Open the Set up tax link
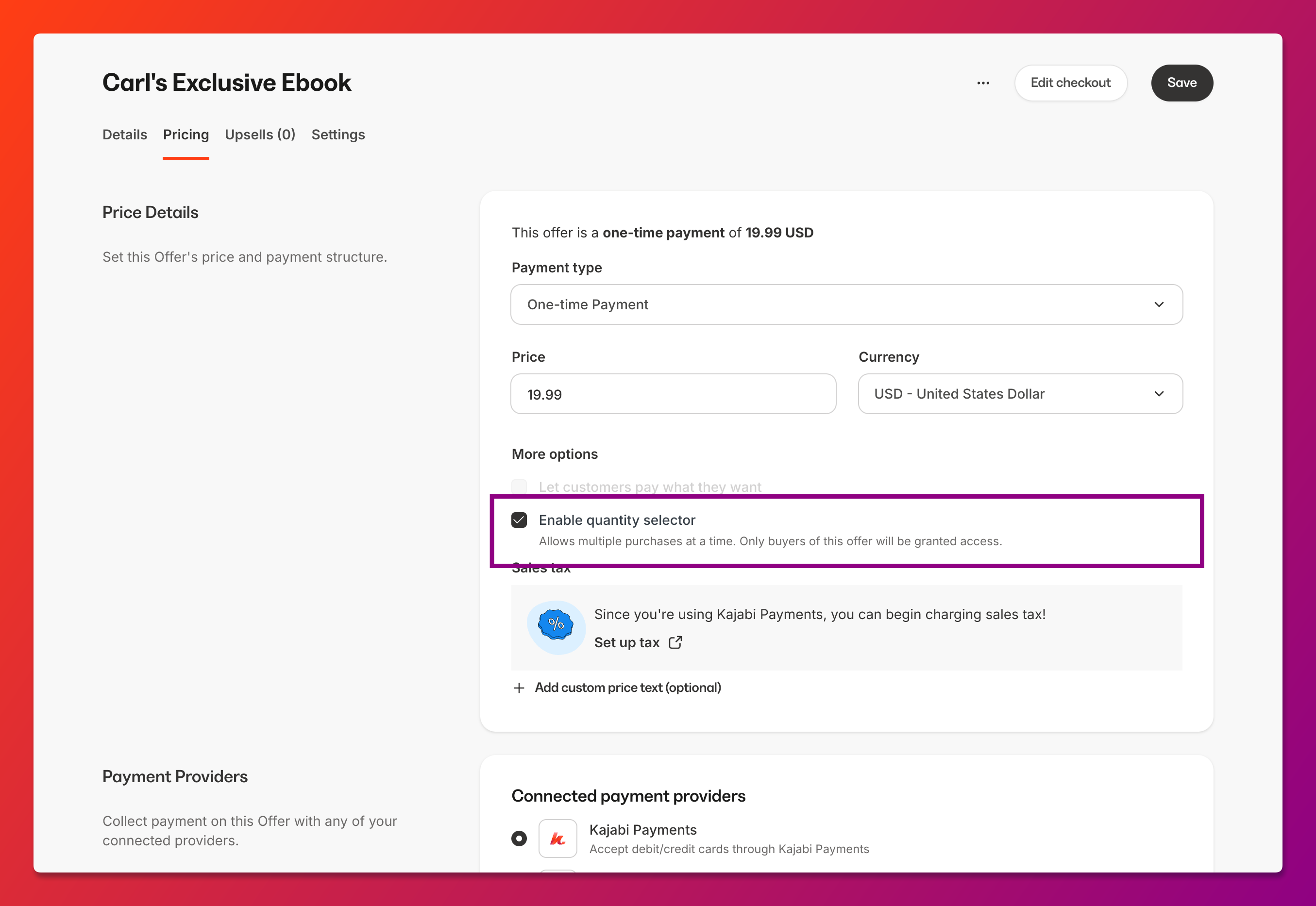 [627, 642]
